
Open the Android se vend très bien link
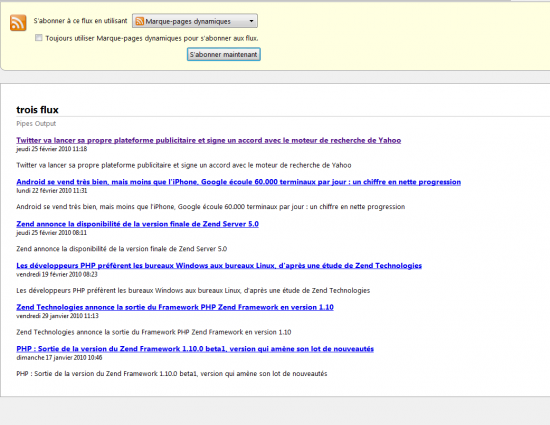tap(239, 182)
